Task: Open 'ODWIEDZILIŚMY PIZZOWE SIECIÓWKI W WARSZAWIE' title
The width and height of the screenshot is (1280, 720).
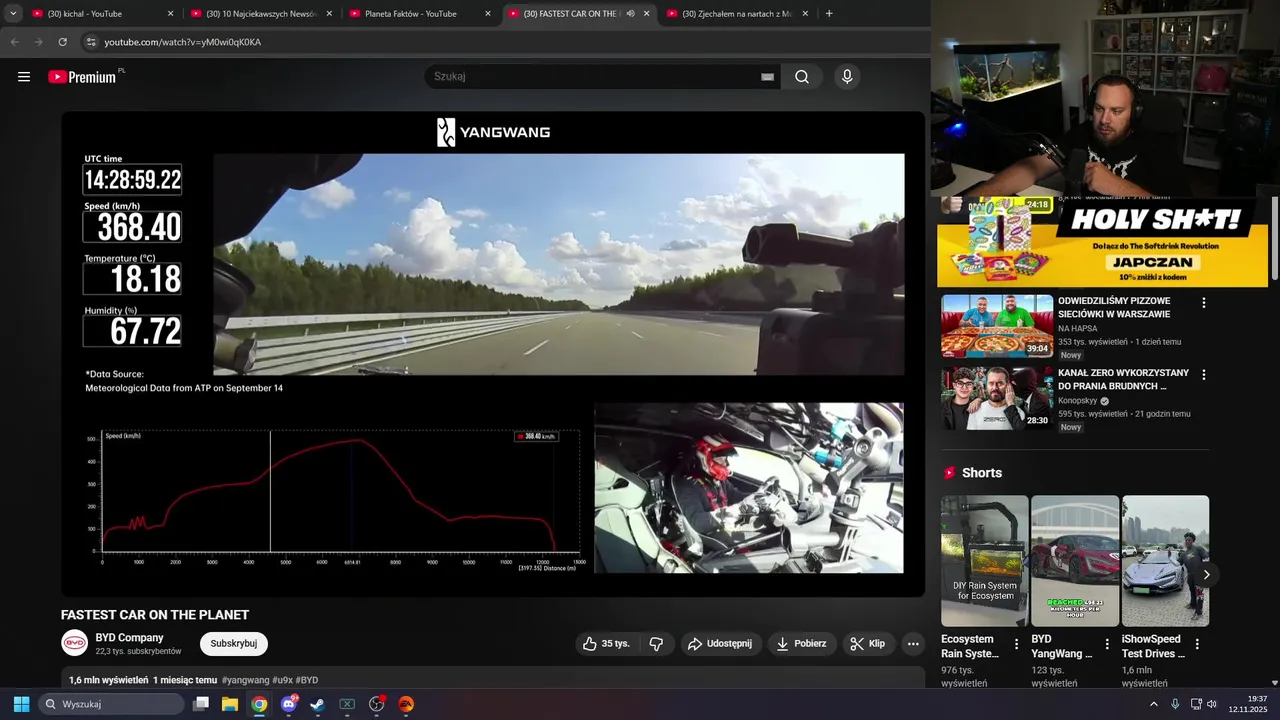Action: pyautogui.click(x=1114, y=307)
